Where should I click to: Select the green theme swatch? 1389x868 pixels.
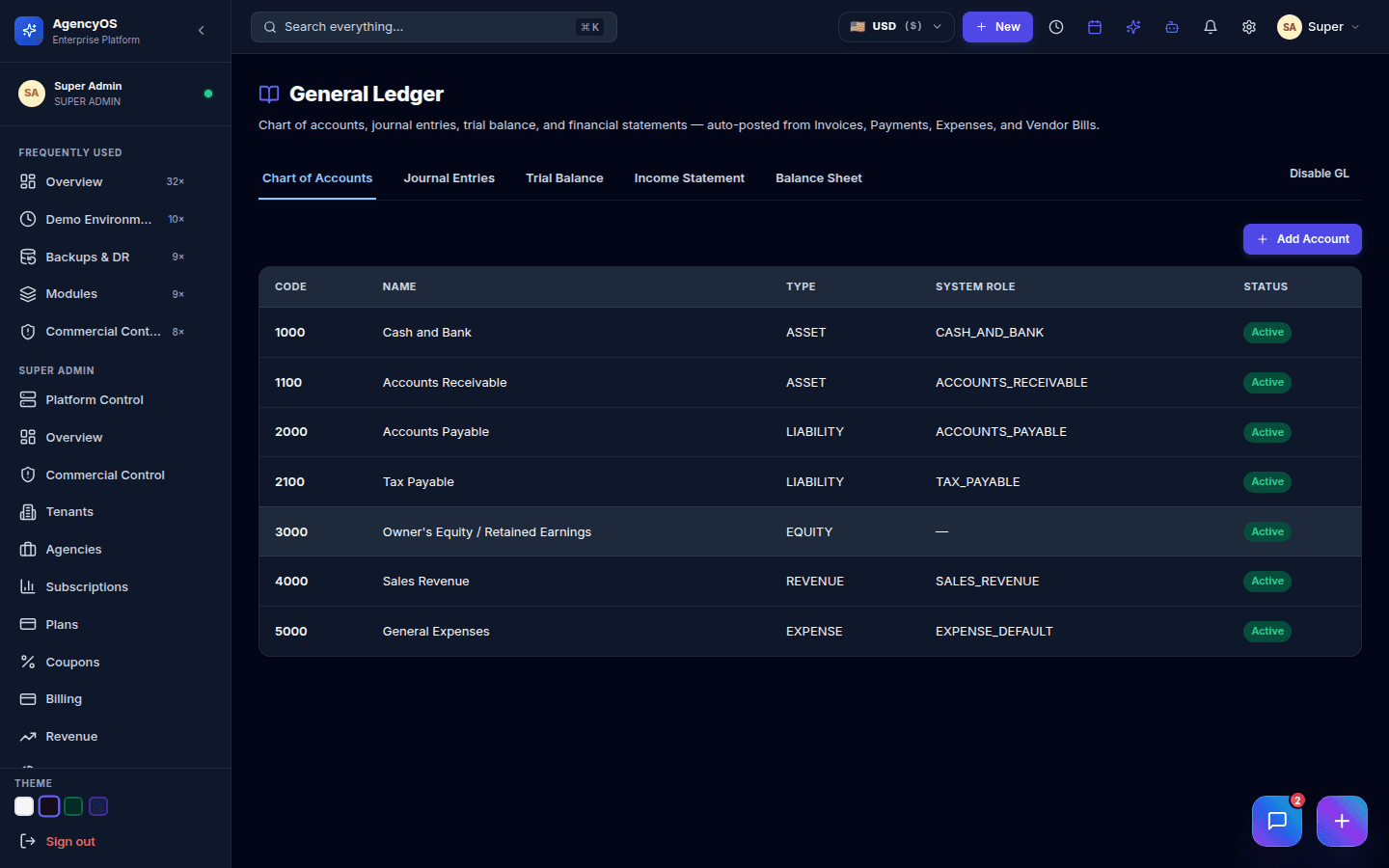click(x=73, y=806)
